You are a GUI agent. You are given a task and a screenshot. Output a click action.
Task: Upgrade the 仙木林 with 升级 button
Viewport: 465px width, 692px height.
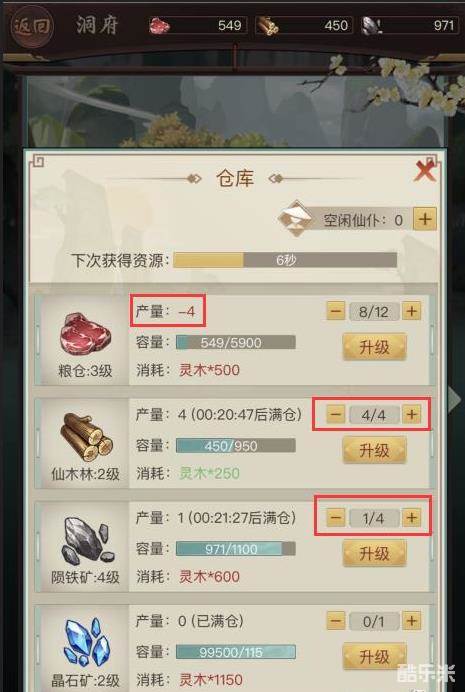pos(374,451)
